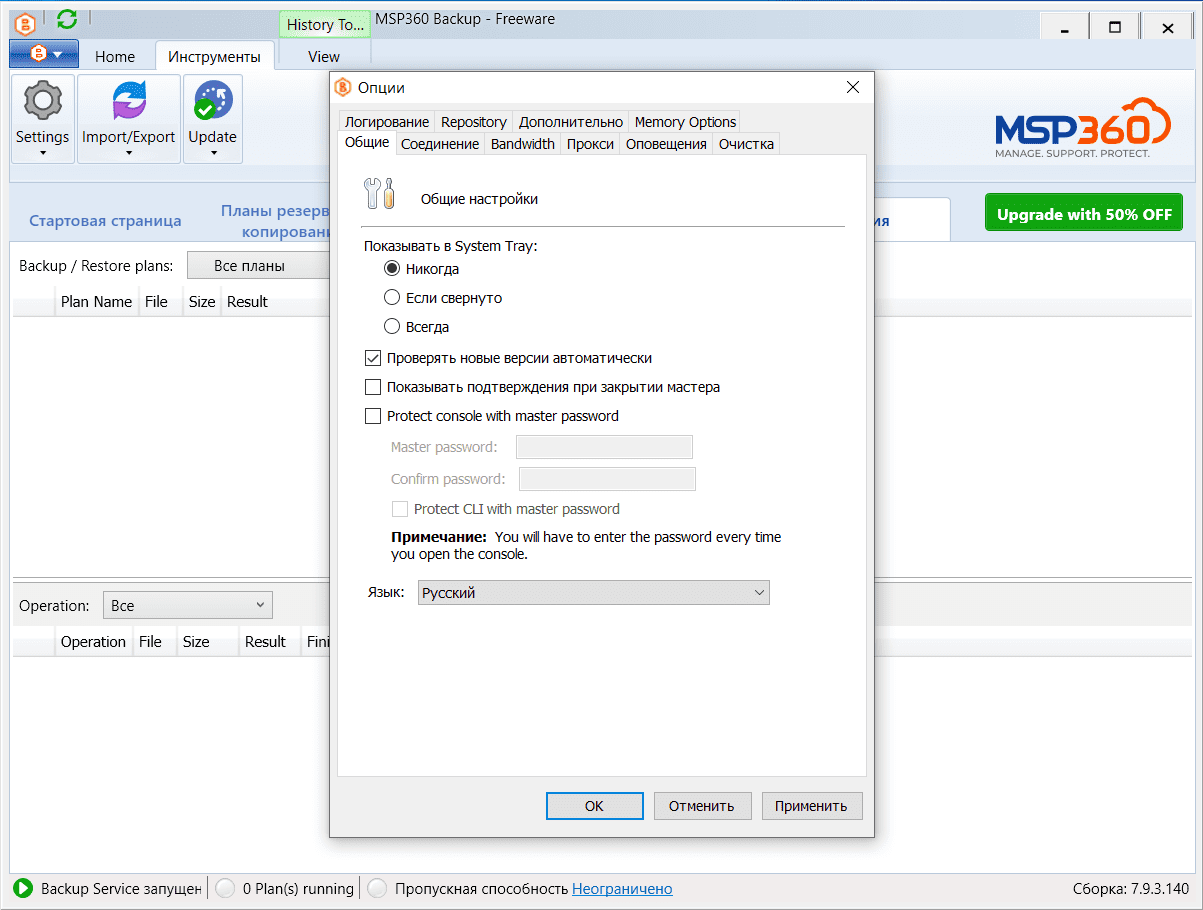The image size is (1203, 910).
Task: Open the Неограничено bandwidth link
Action: click(x=622, y=888)
